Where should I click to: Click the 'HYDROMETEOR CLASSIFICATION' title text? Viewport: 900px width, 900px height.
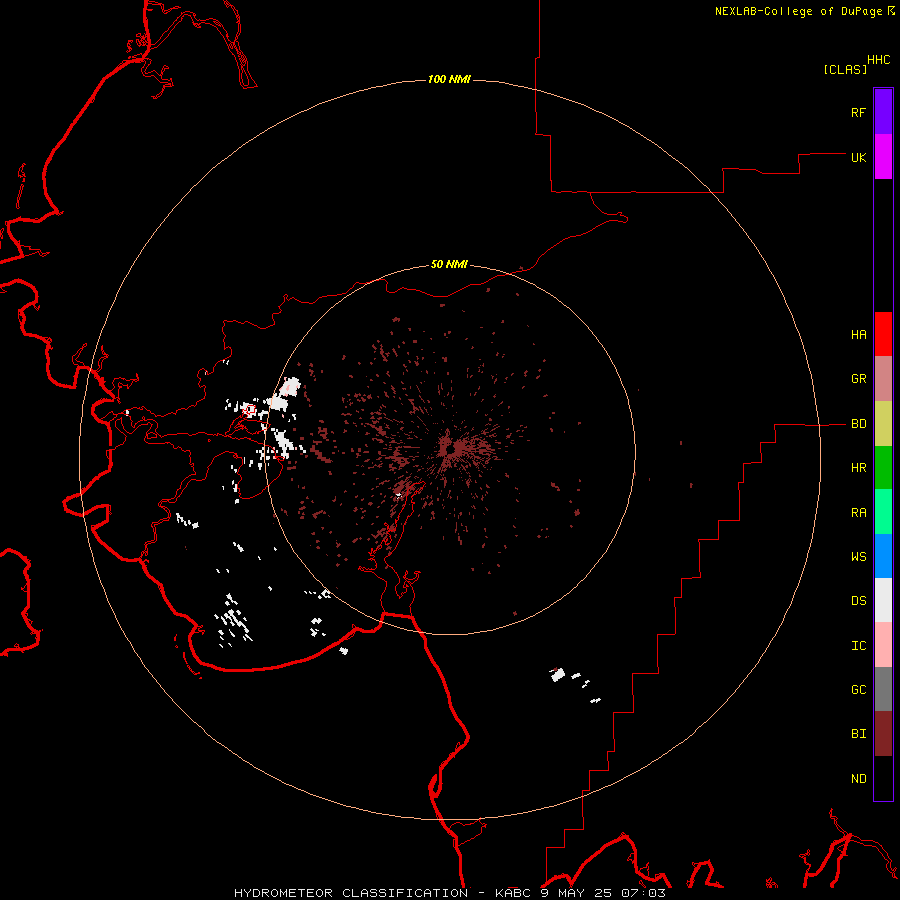click(351, 893)
